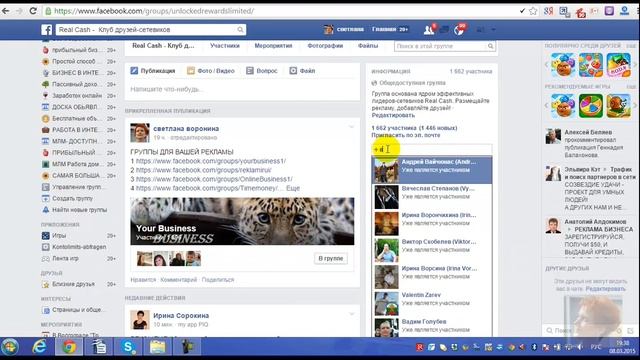Image resolution: width=640 pixels, height=360 pixels.
Task: Click the add members input field
Action: pyautogui.click(x=432, y=149)
